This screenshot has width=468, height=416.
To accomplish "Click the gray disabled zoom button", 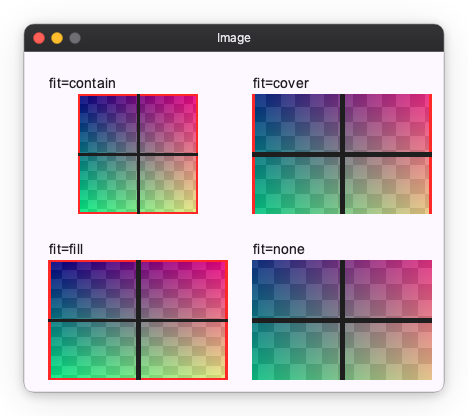I will pyautogui.click(x=75, y=38).
